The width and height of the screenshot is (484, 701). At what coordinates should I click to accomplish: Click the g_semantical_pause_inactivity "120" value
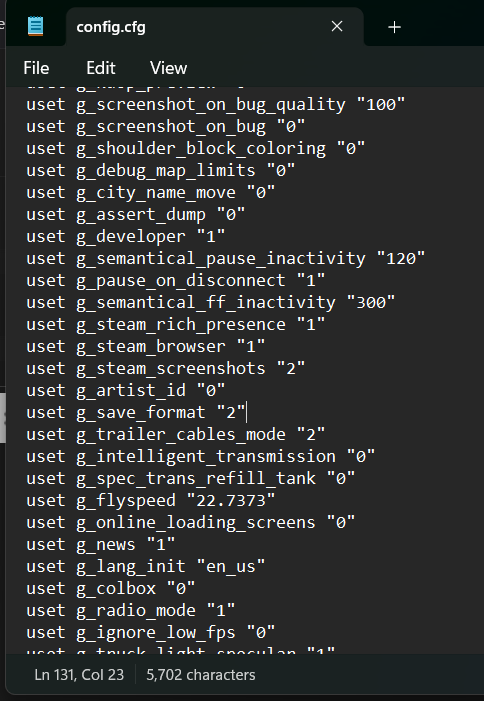(400, 258)
